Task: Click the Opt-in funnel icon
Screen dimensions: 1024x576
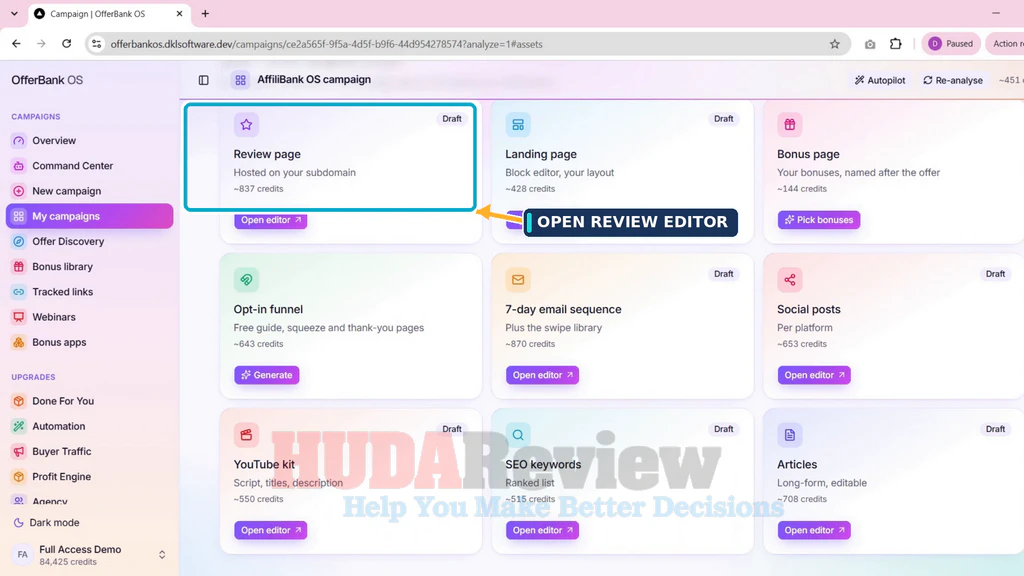Action: [x=246, y=280]
